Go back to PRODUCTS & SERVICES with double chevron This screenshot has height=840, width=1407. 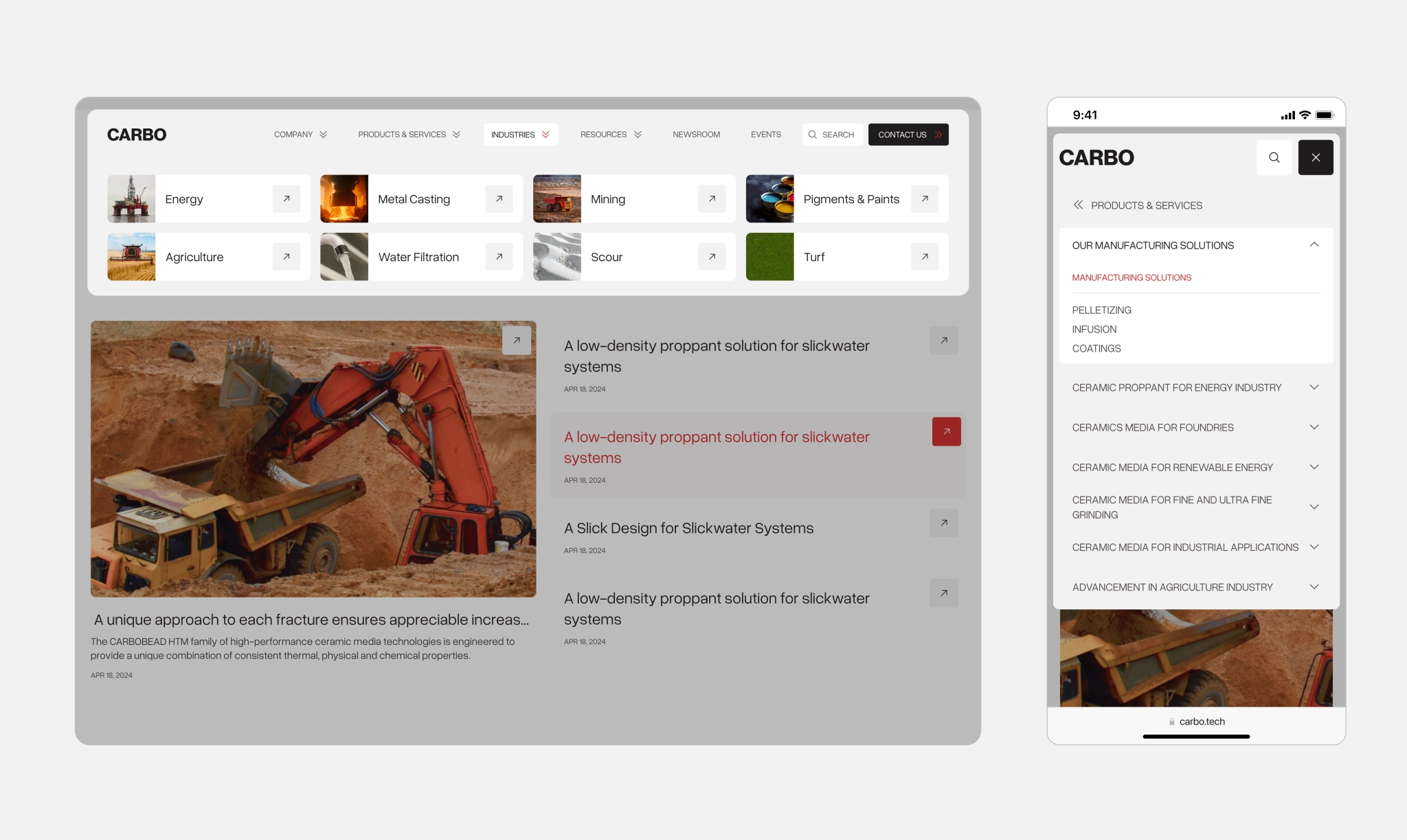tap(1079, 205)
